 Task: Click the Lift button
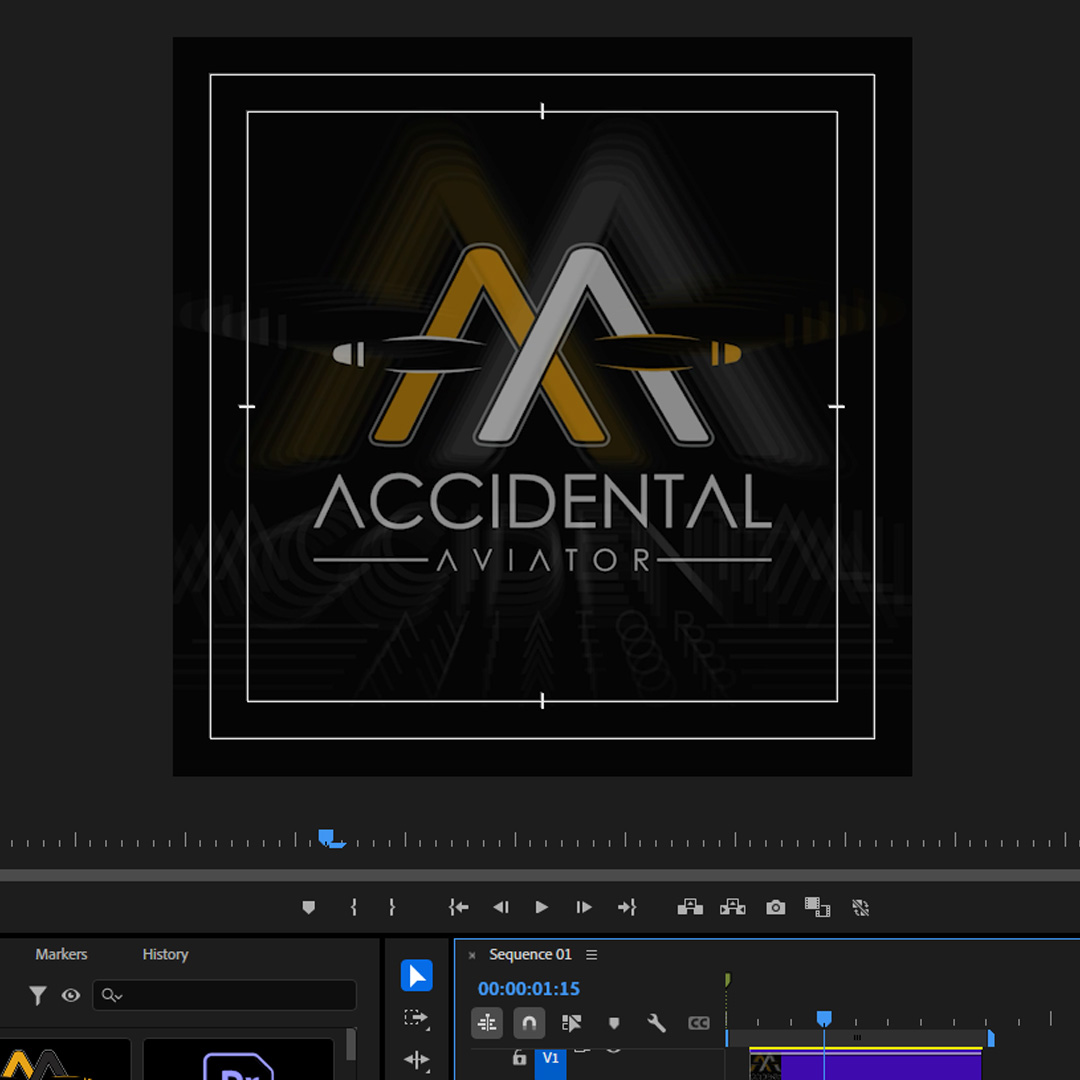690,907
